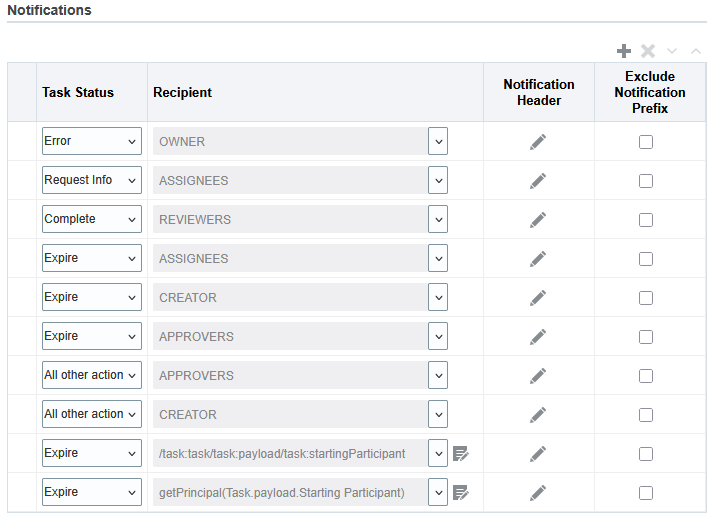Open All other action dropdown for APPROVERS
Viewport: 716px width, 531px height.
point(92,375)
